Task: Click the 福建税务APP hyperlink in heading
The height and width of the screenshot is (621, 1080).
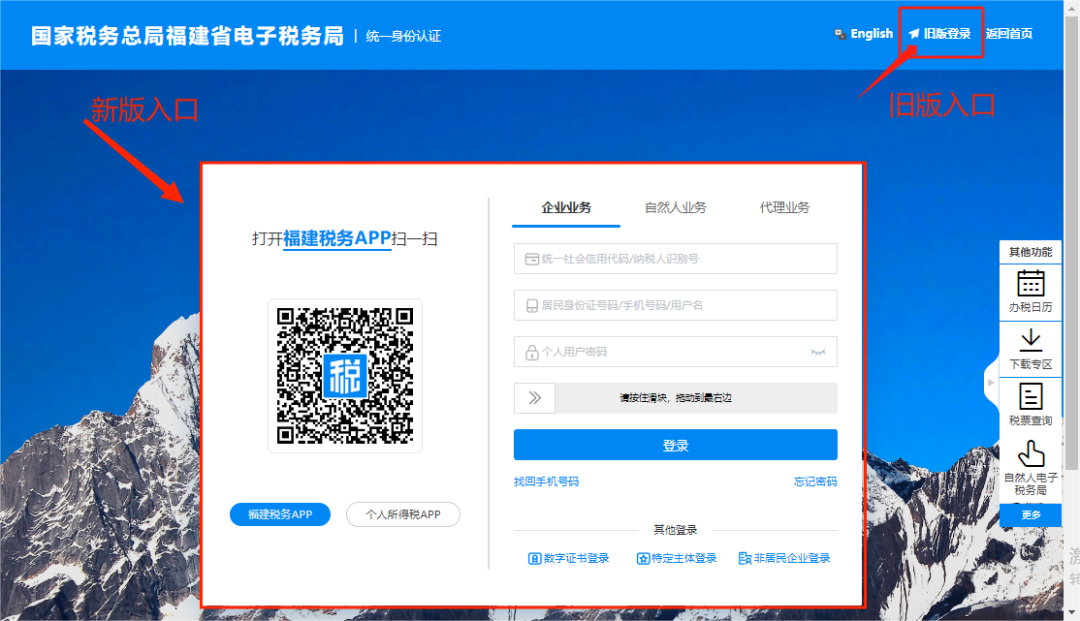Action: coord(337,238)
